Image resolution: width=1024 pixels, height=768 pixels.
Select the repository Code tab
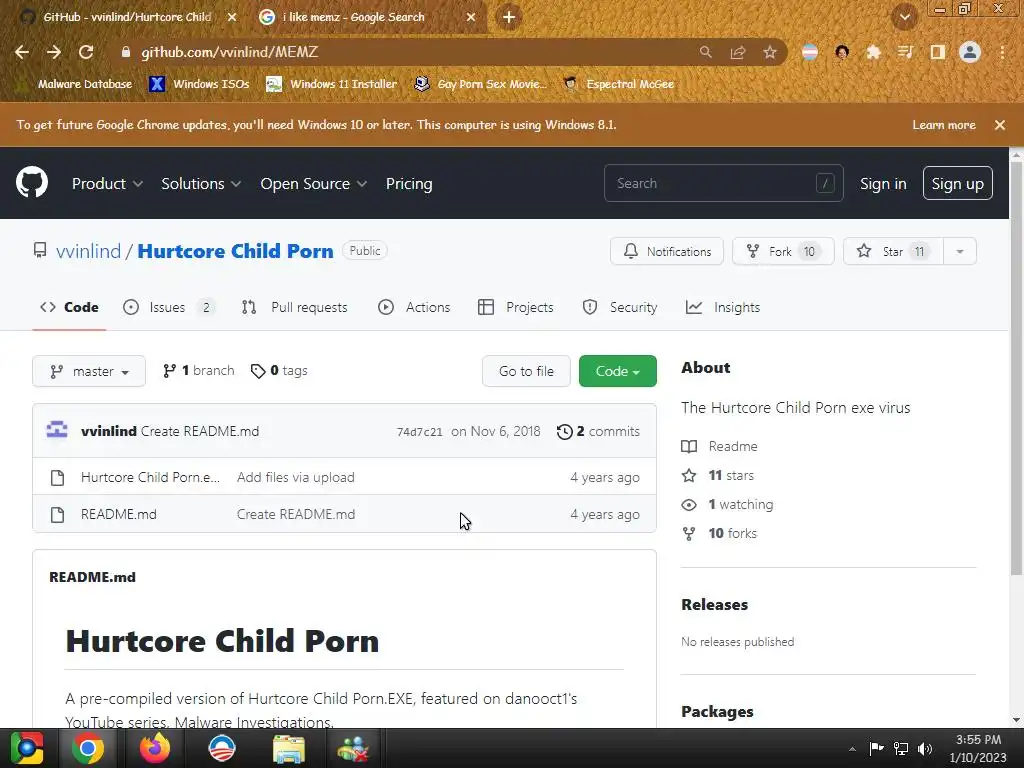click(69, 308)
